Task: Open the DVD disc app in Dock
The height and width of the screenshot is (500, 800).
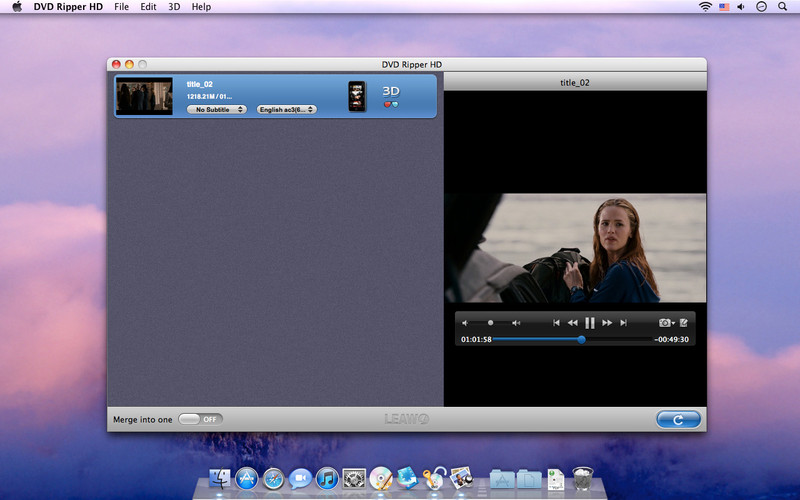Action: click(x=381, y=479)
